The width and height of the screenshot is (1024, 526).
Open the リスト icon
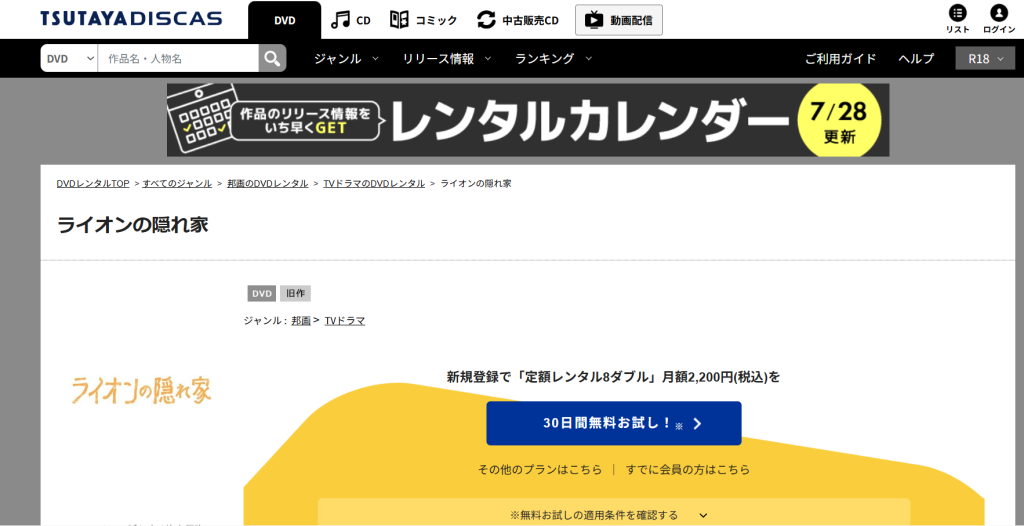957,19
